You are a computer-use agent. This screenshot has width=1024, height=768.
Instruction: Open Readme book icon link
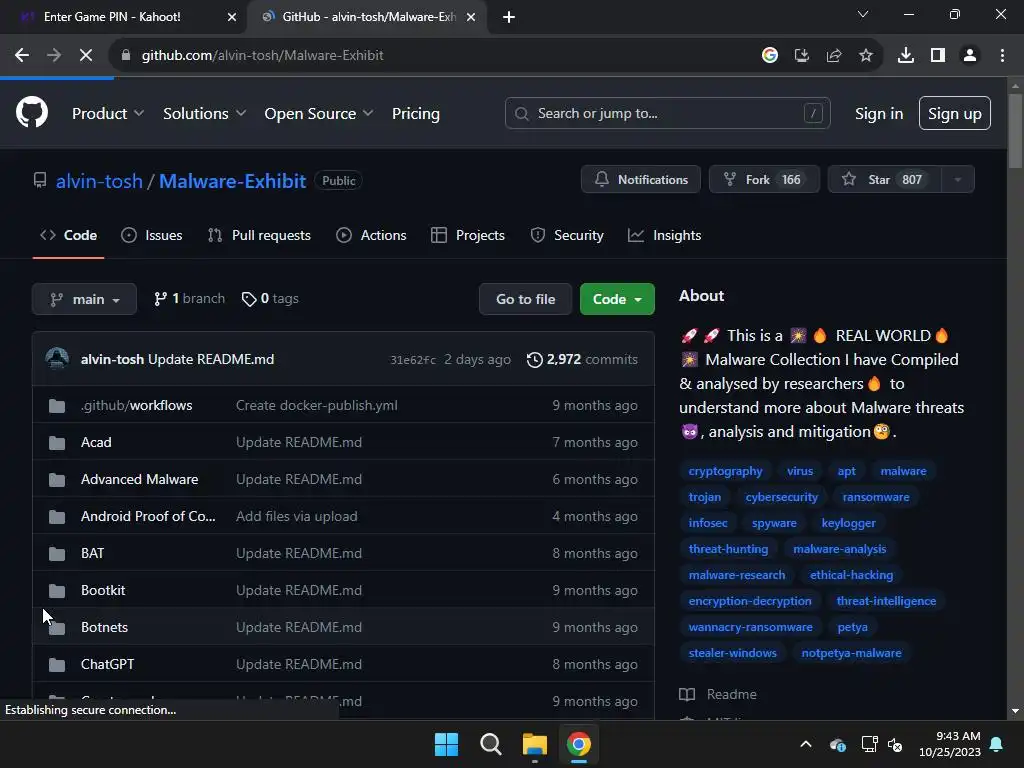[687, 694]
